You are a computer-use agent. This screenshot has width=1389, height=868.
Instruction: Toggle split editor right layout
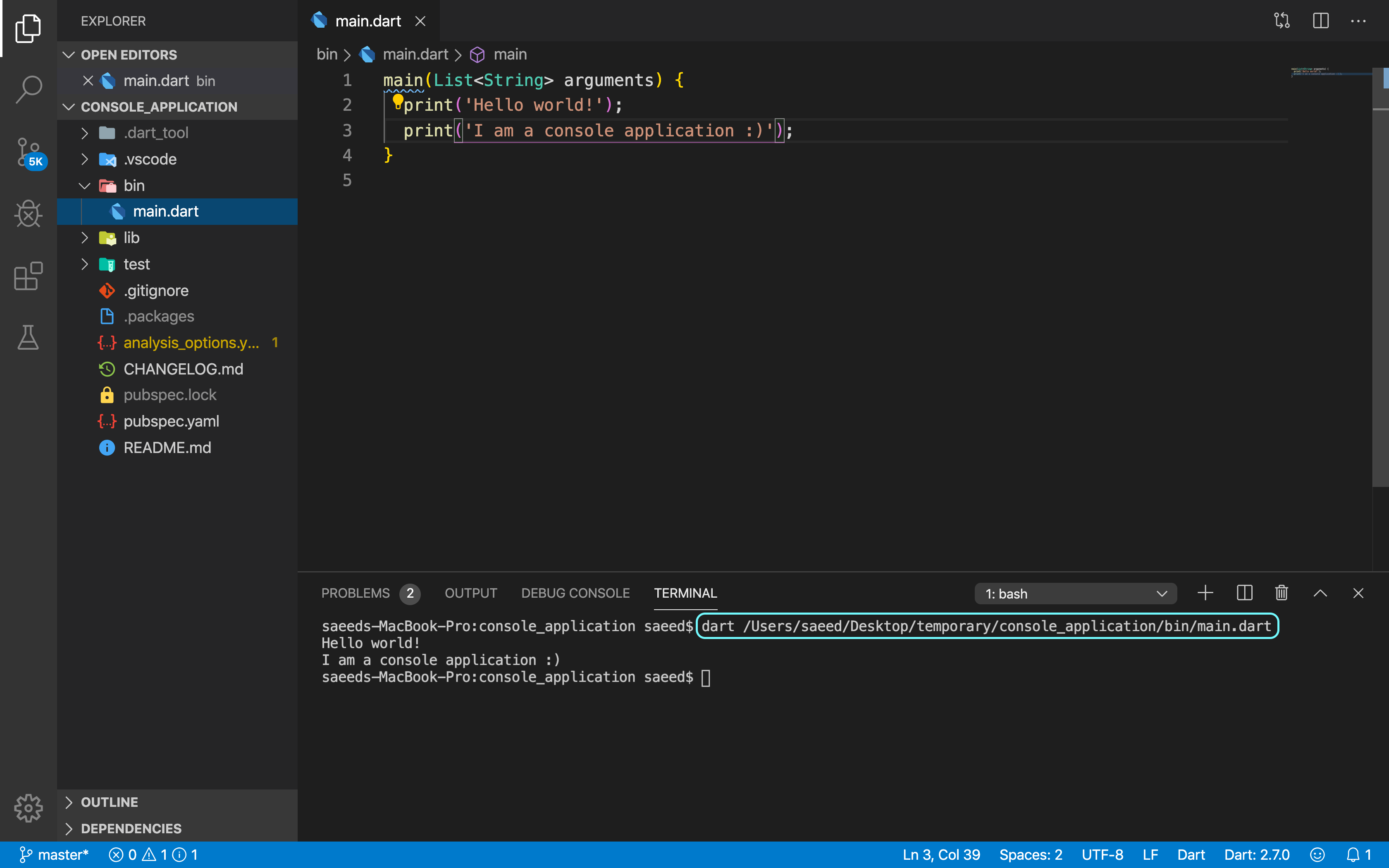coord(1320,21)
